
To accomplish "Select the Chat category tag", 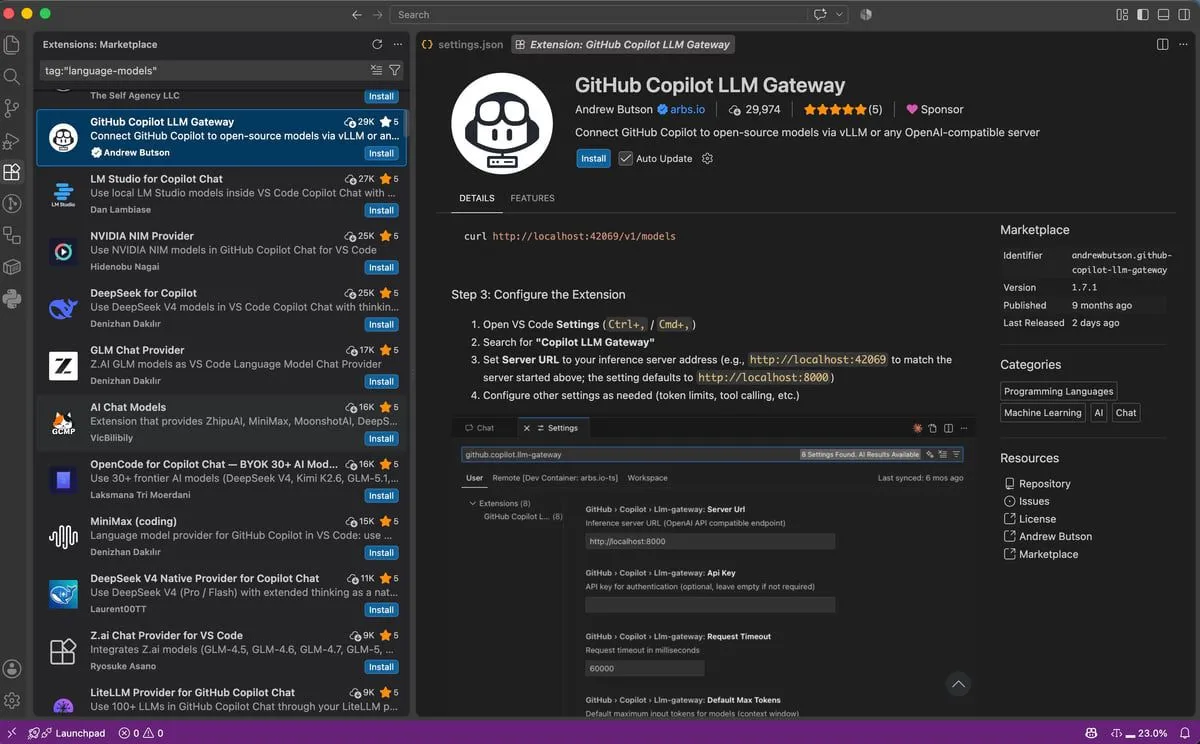I will [x=1126, y=412].
